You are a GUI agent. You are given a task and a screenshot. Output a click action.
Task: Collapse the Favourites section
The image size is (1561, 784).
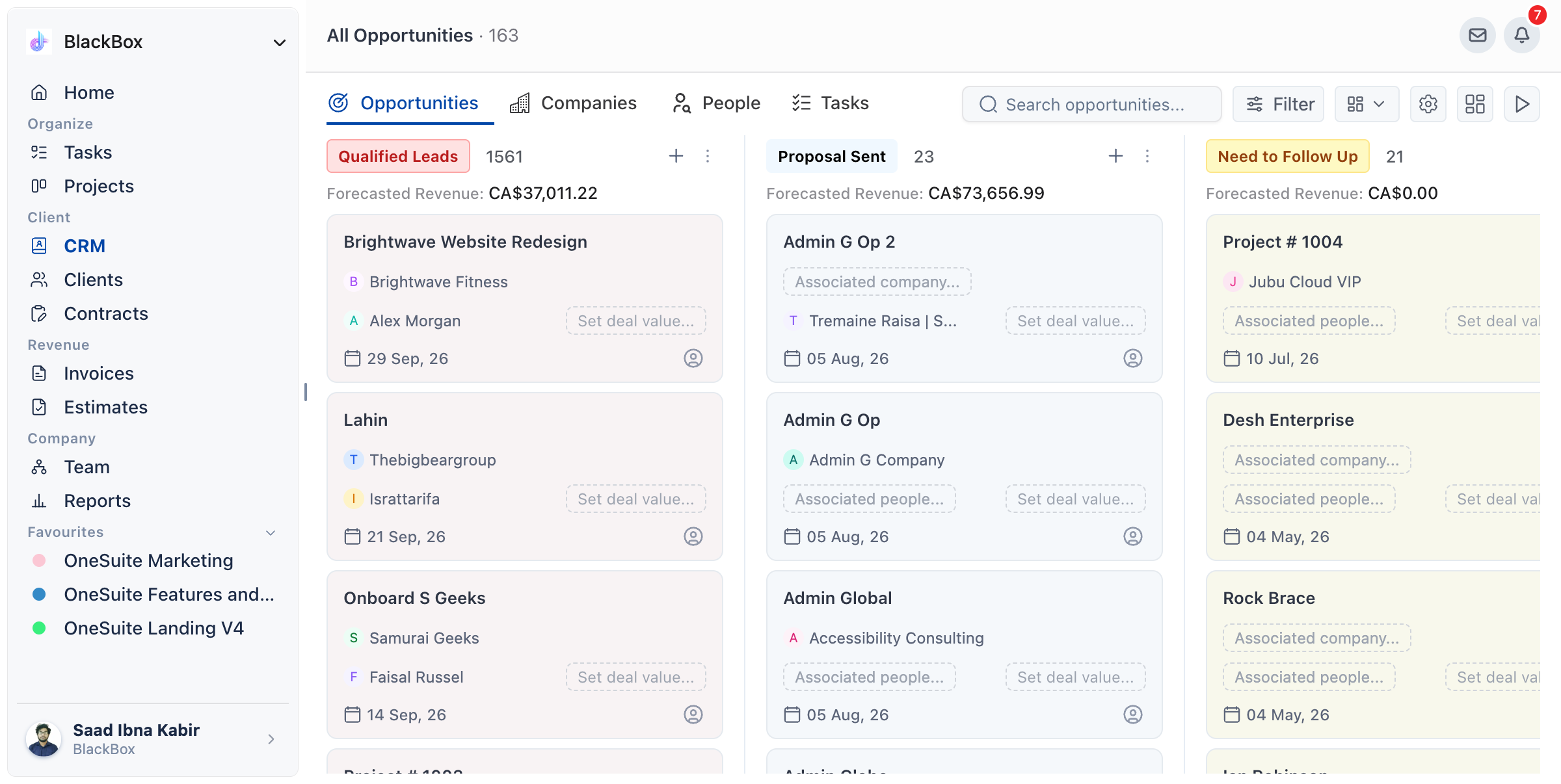coord(271,532)
